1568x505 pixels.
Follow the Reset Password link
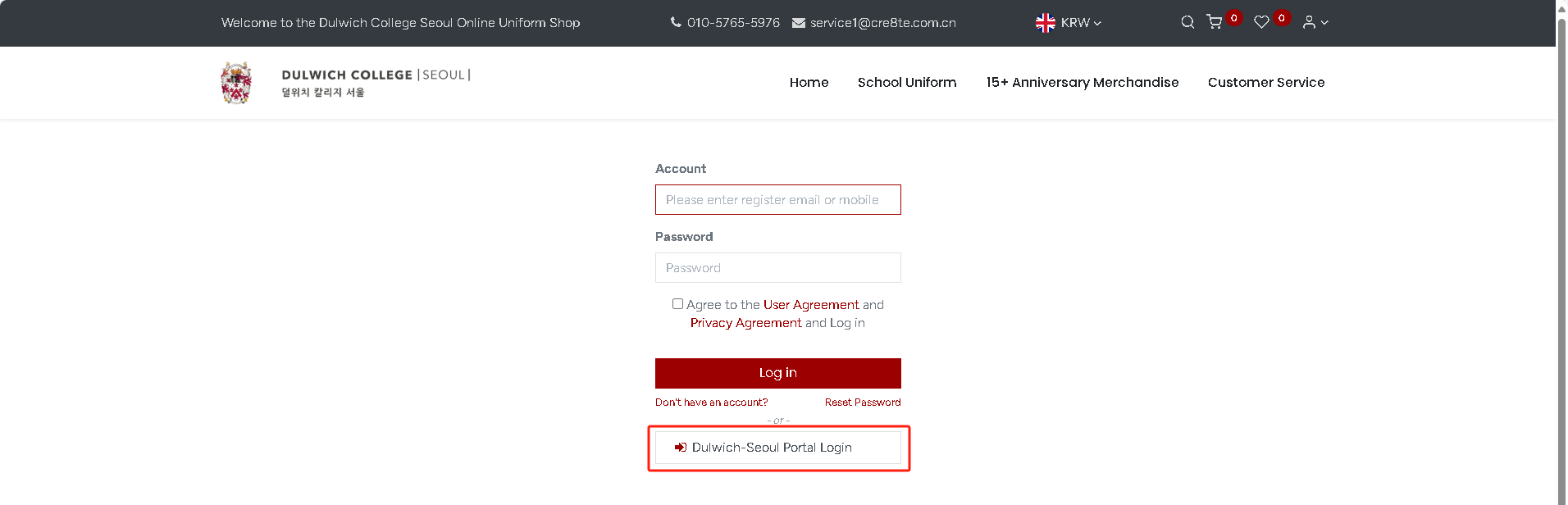point(862,403)
